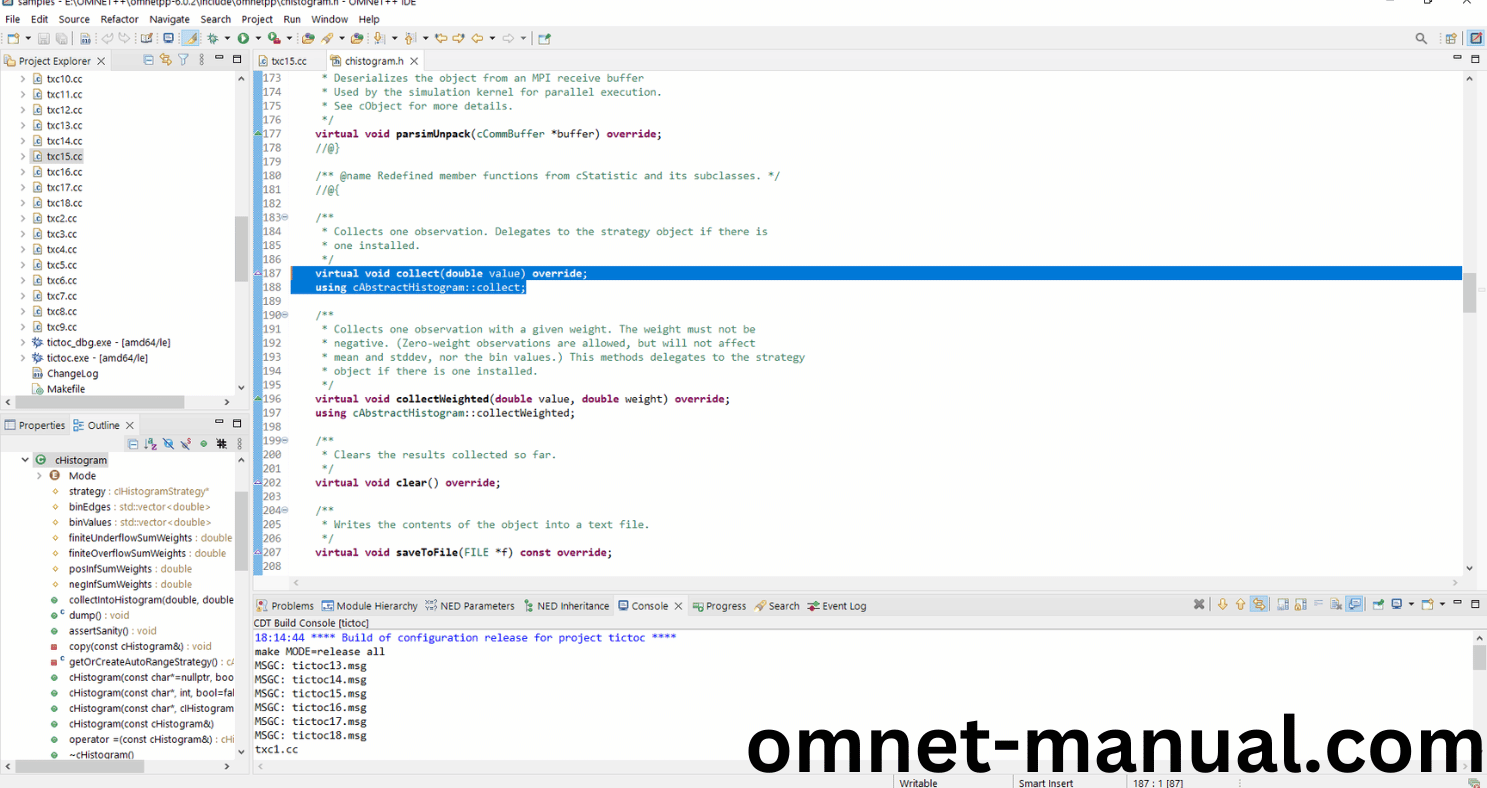
Task: Click the editor vertical scrollbar thumb
Action: click(x=1469, y=293)
